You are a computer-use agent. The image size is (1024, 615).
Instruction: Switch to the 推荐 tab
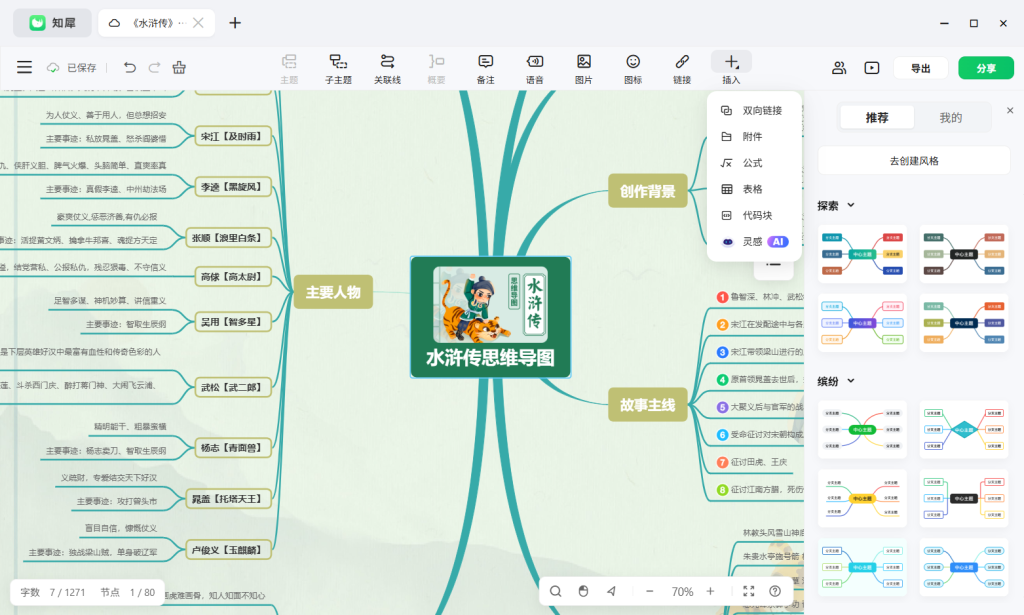point(876,118)
